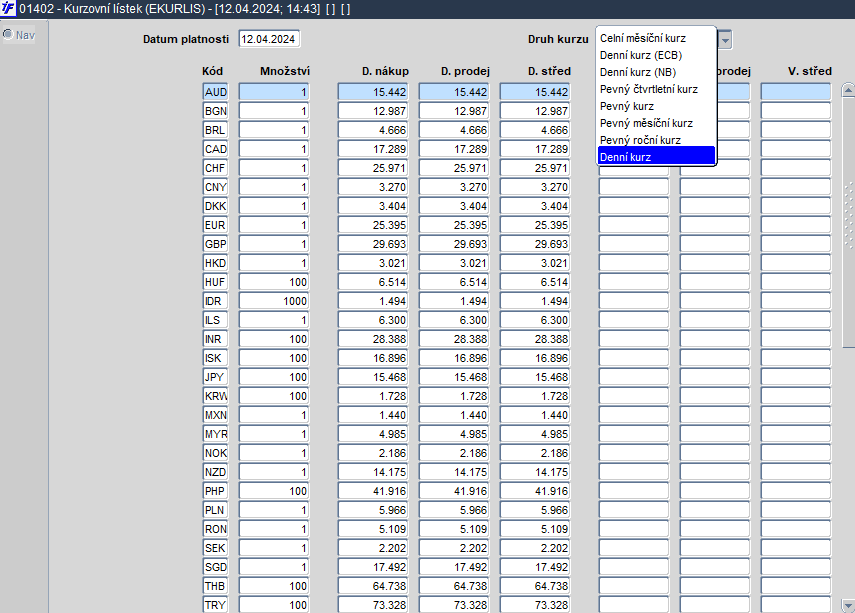The image size is (855, 613).
Task: Click AUD D. nákup value 15.442
Action: (x=372, y=92)
